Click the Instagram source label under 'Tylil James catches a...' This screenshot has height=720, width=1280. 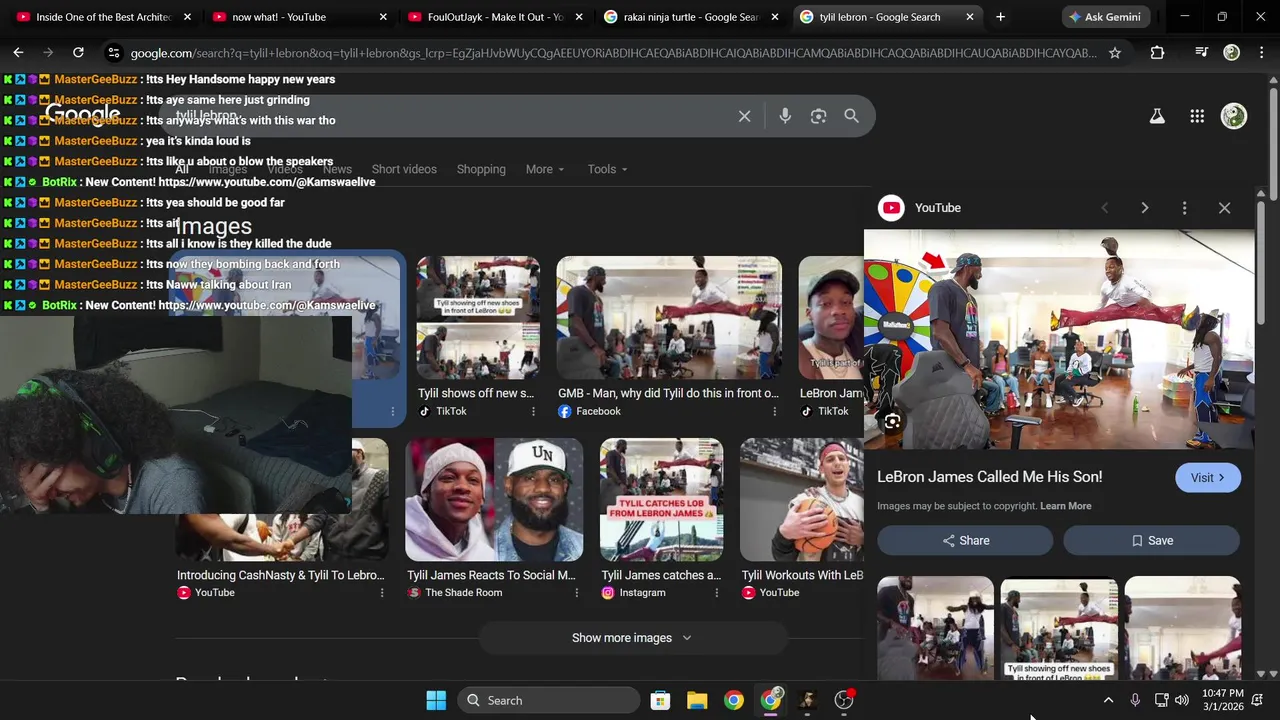pyautogui.click(x=642, y=593)
